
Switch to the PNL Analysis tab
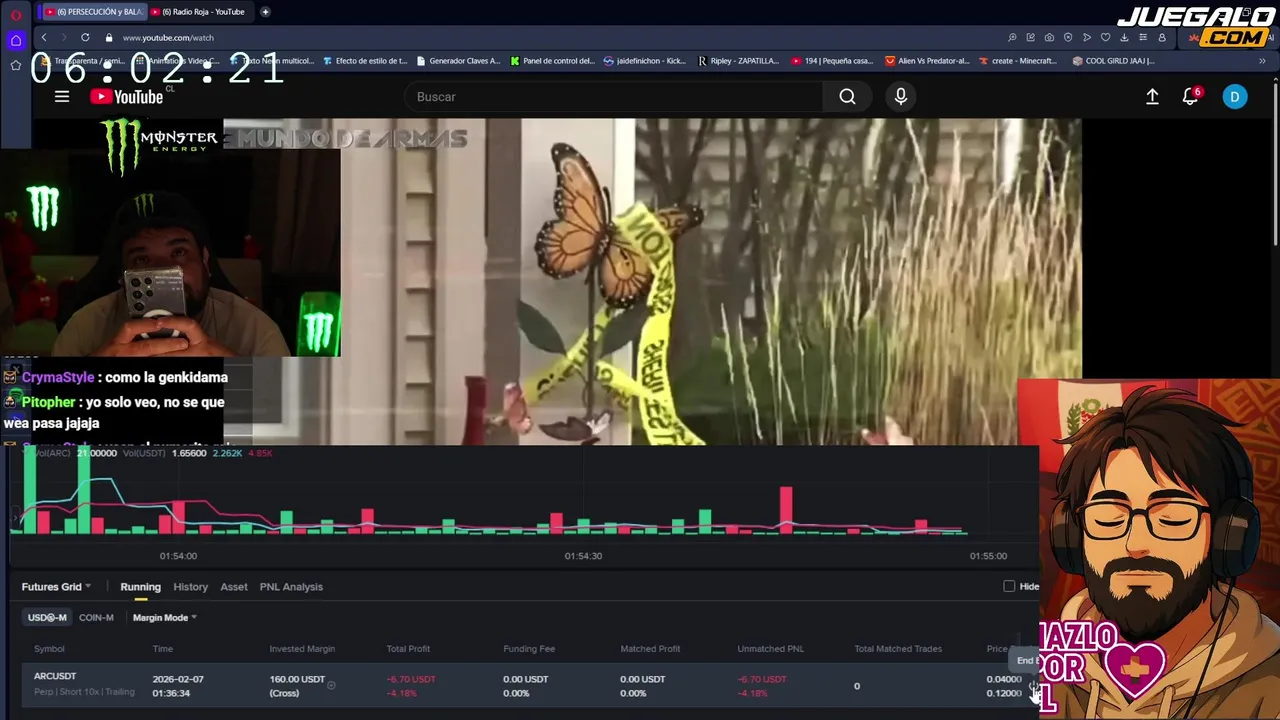click(291, 587)
